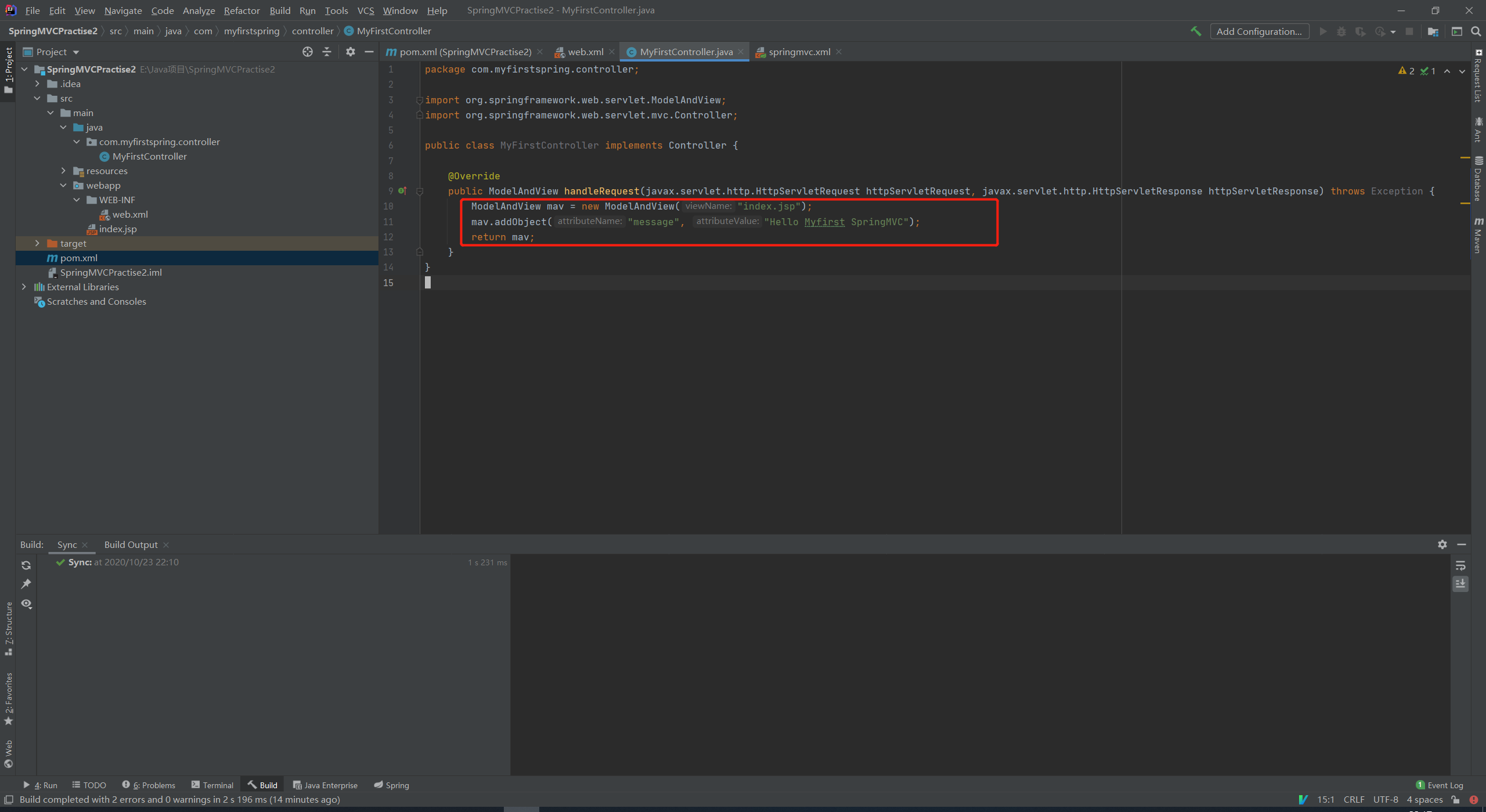Expand the target folder
The width and height of the screenshot is (1486, 812).
[37, 243]
